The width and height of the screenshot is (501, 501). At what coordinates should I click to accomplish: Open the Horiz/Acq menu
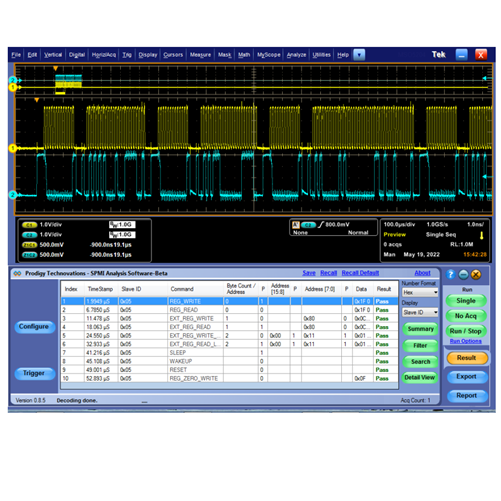tap(104, 55)
